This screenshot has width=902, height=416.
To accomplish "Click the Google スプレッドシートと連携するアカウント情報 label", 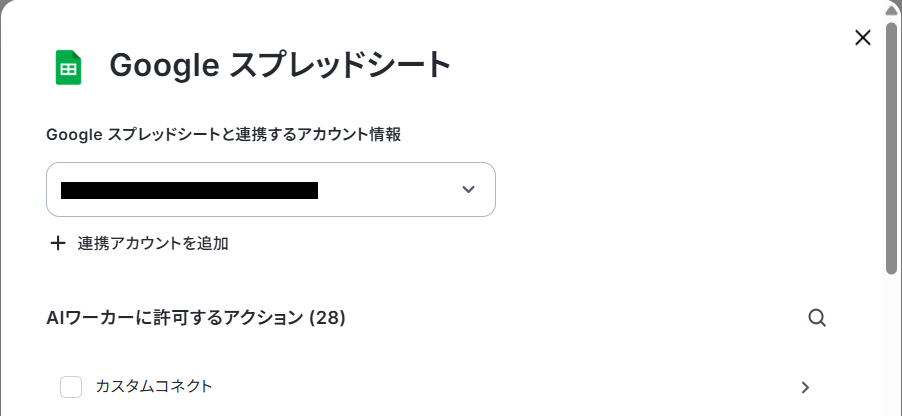I will tap(223, 135).
